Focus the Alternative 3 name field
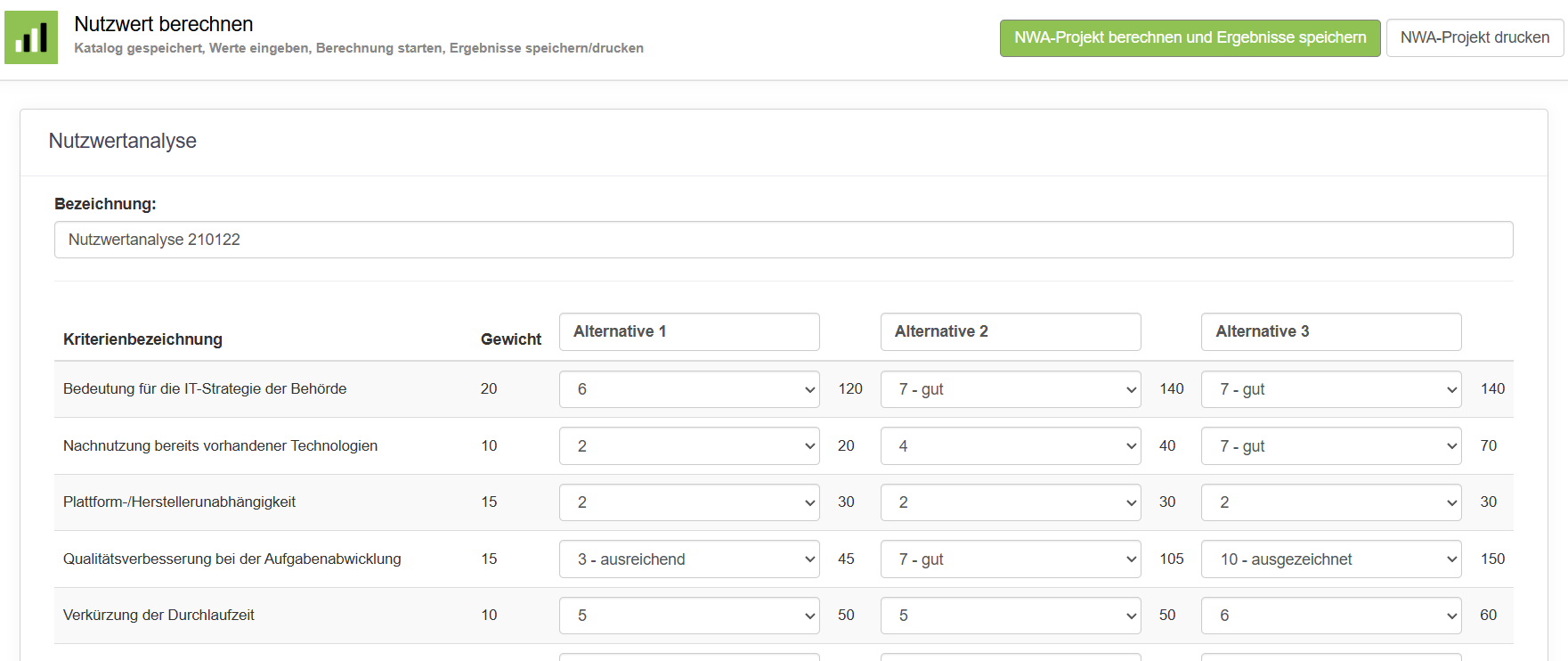 tap(1330, 331)
